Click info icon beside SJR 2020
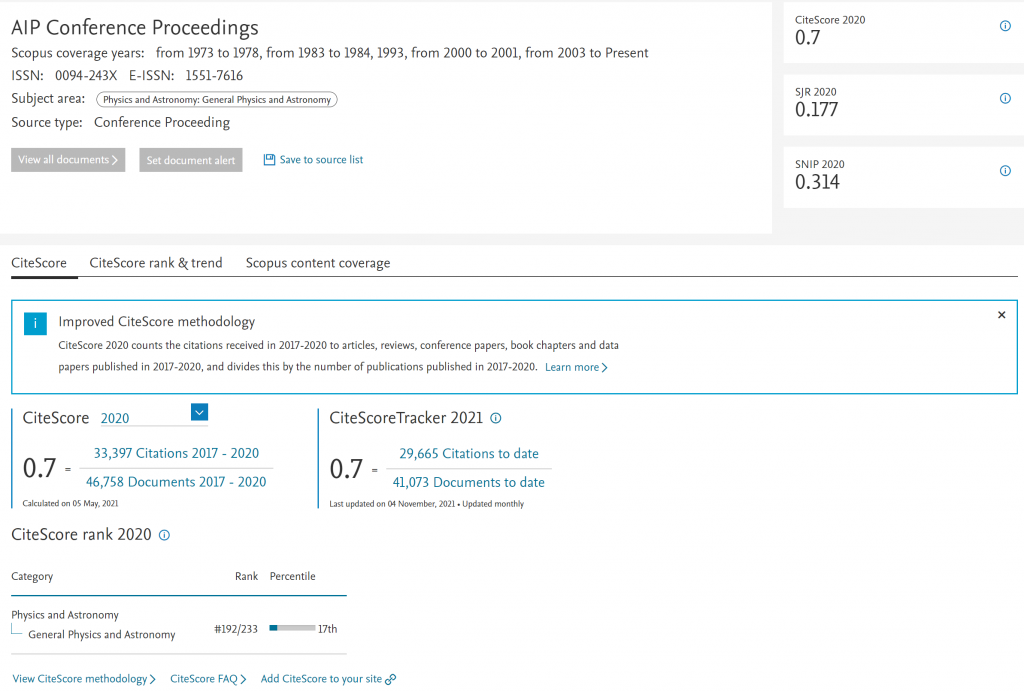 pyautogui.click(x=1005, y=99)
